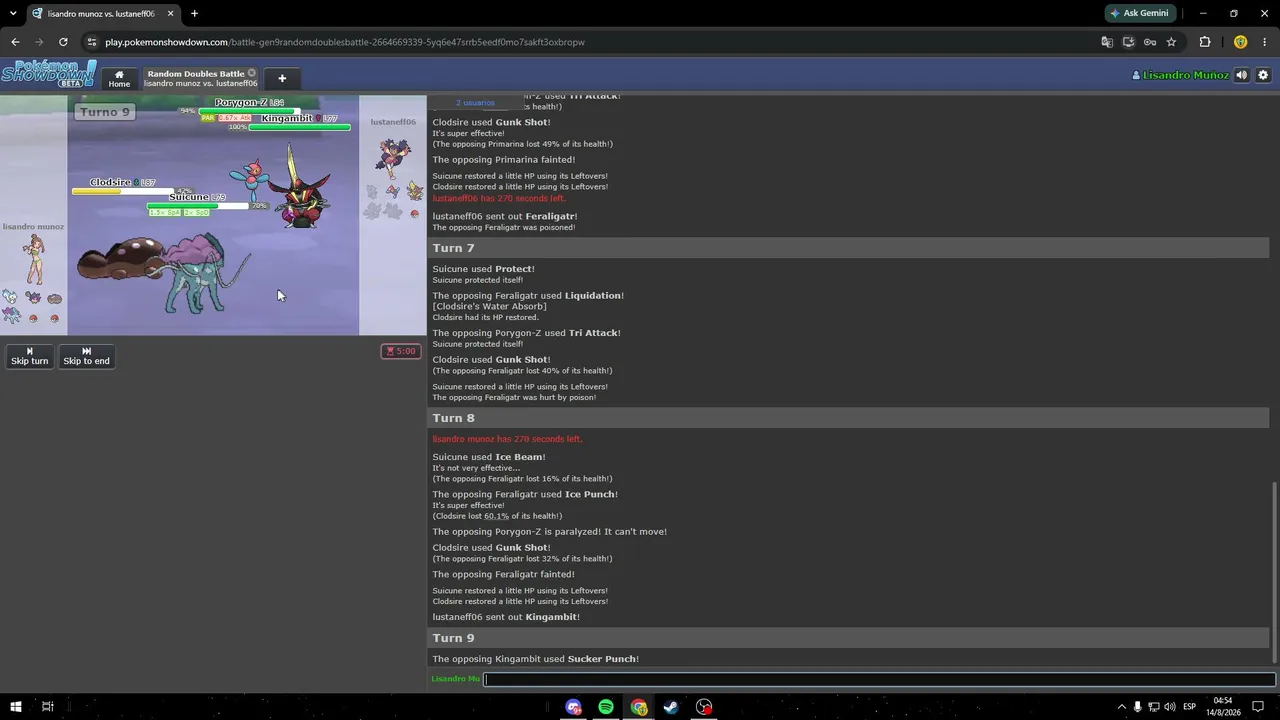Select the opposing Kingambit sprite

(302, 188)
